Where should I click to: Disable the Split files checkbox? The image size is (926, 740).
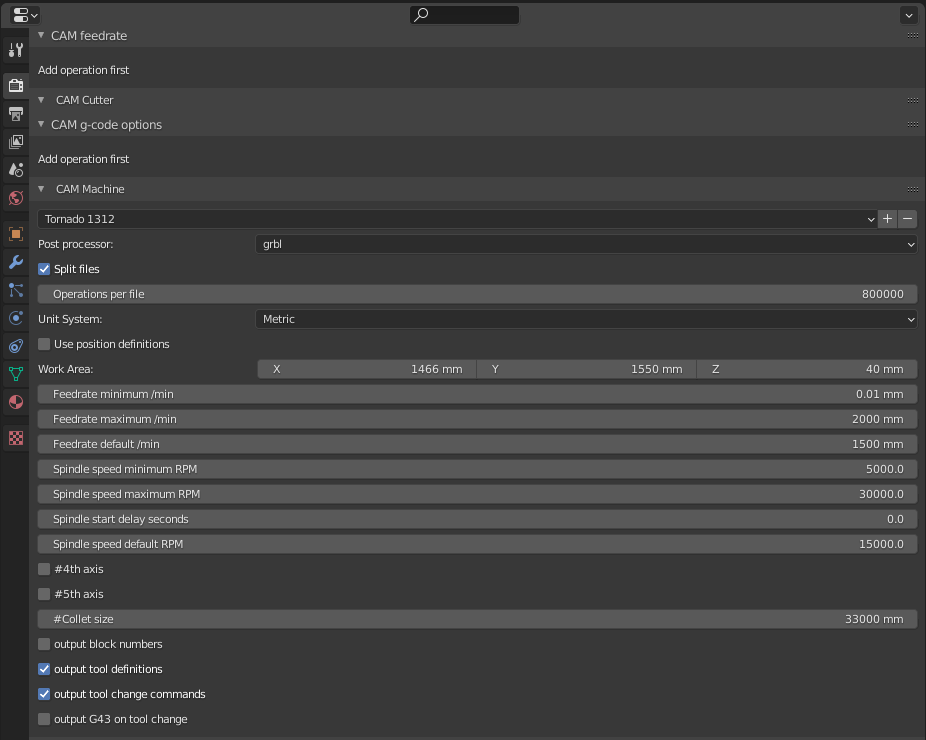pos(44,269)
